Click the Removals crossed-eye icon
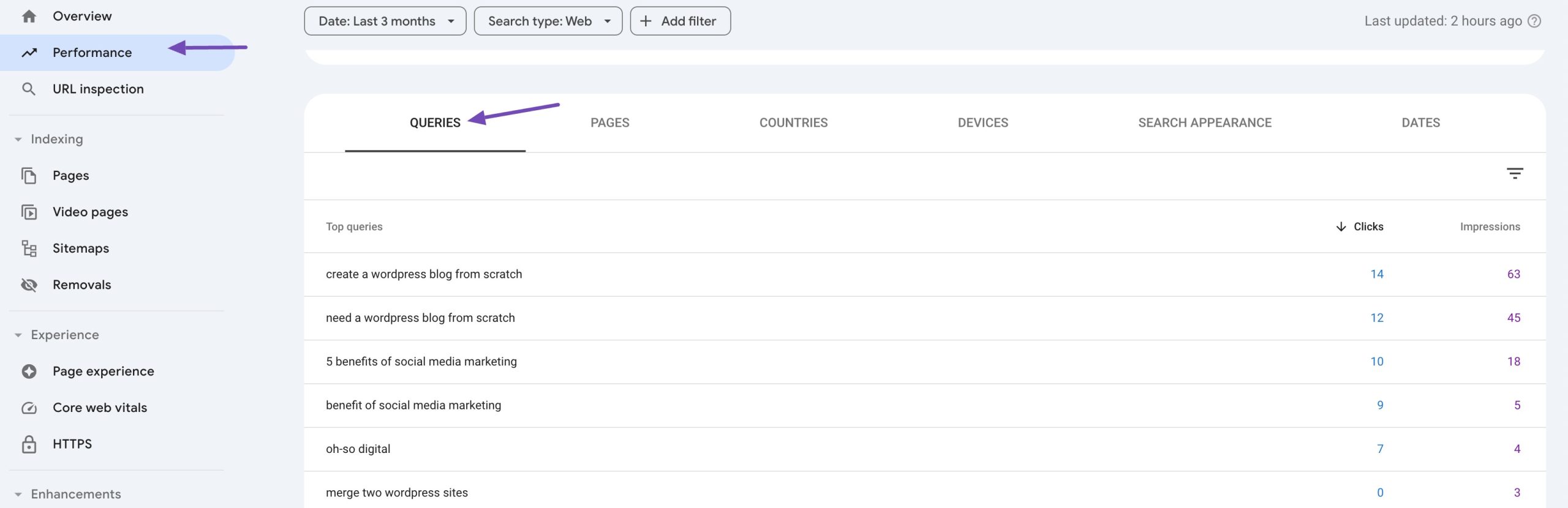1568x508 pixels. pos(29,285)
